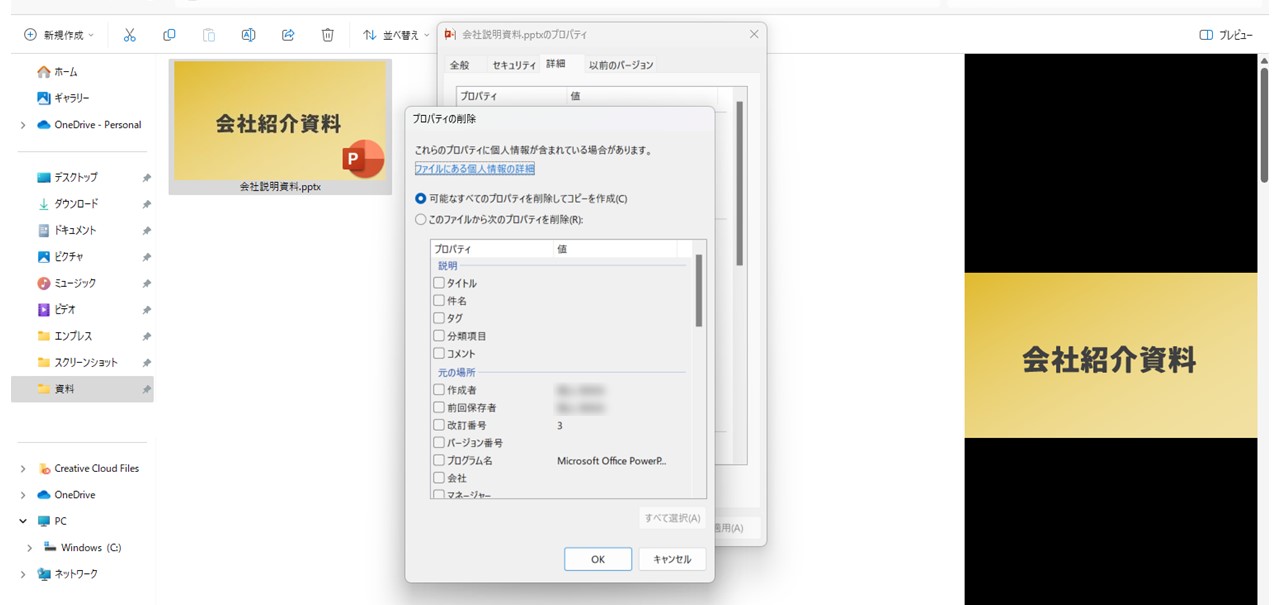Click the Share icon in Explorer toolbar
Screen dimensions: 1280x605
pyautogui.click(x=288, y=35)
